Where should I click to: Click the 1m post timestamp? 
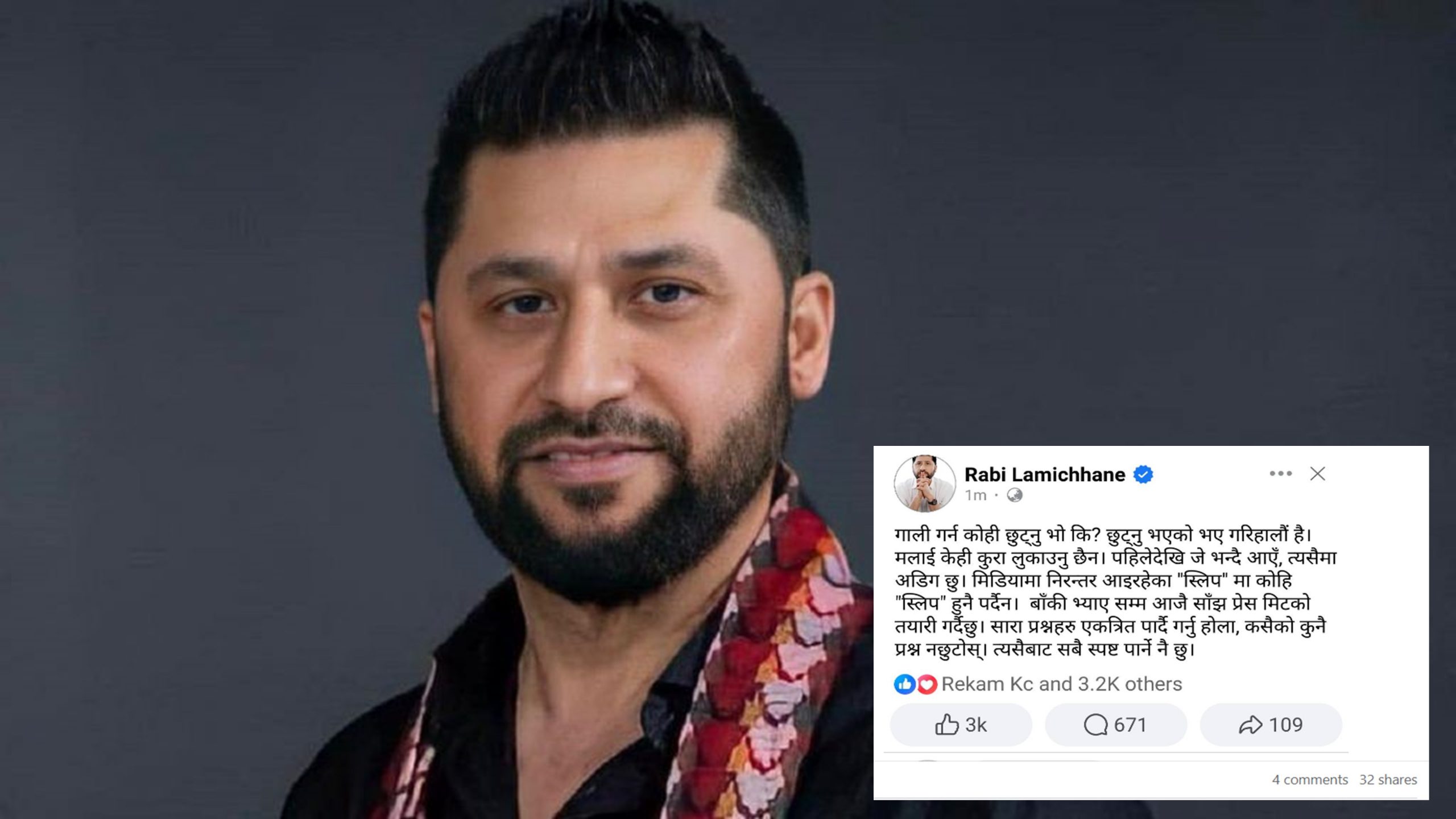pos(975,495)
